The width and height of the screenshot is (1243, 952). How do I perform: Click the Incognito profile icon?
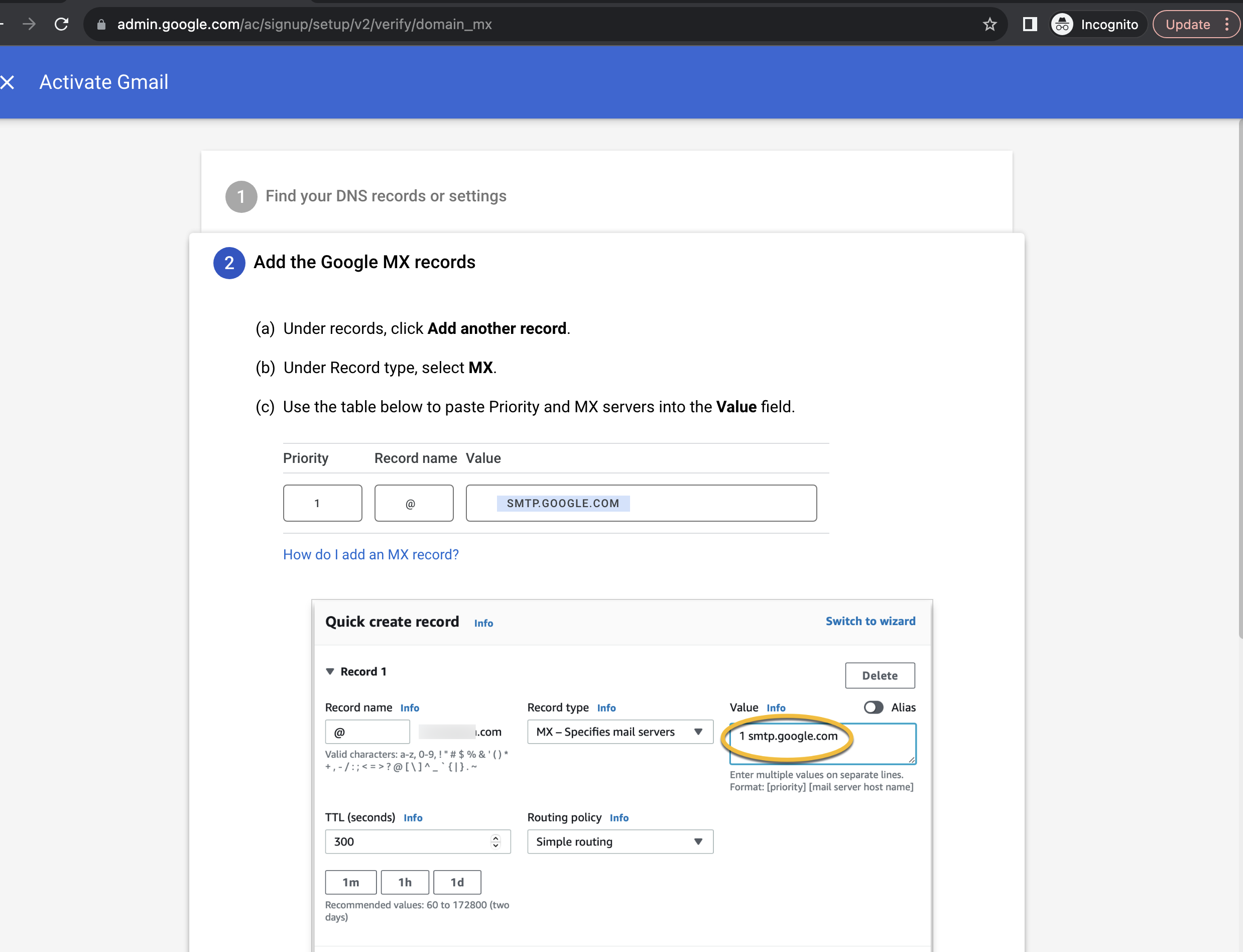point(1062,24)
